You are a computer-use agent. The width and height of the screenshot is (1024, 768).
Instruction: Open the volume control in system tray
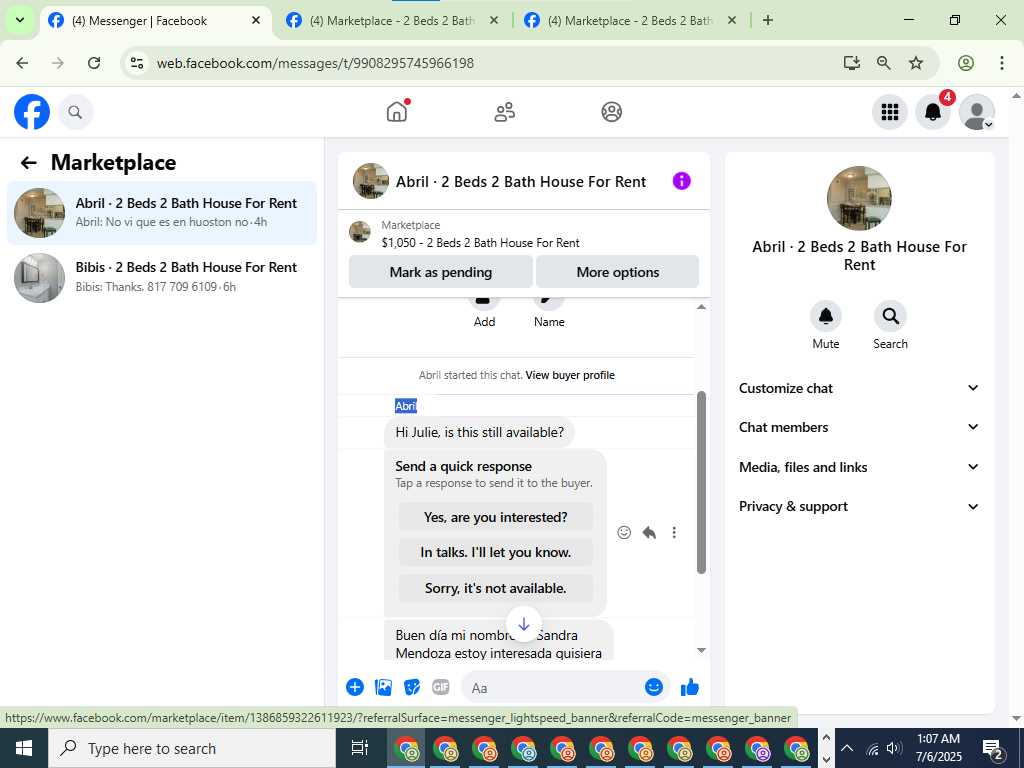pyautogui.click(x=894, y=748)
